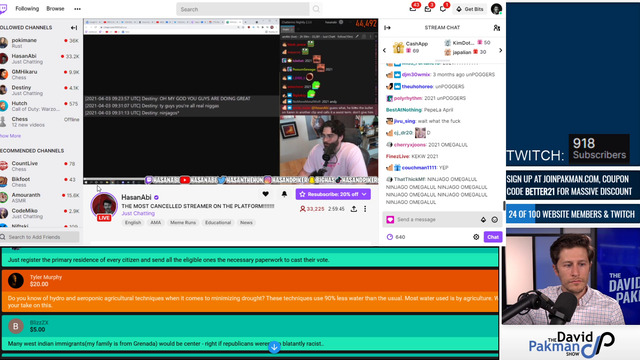Select the Educational tag
Screen dimensions: 640x360
tap(218, 222)
